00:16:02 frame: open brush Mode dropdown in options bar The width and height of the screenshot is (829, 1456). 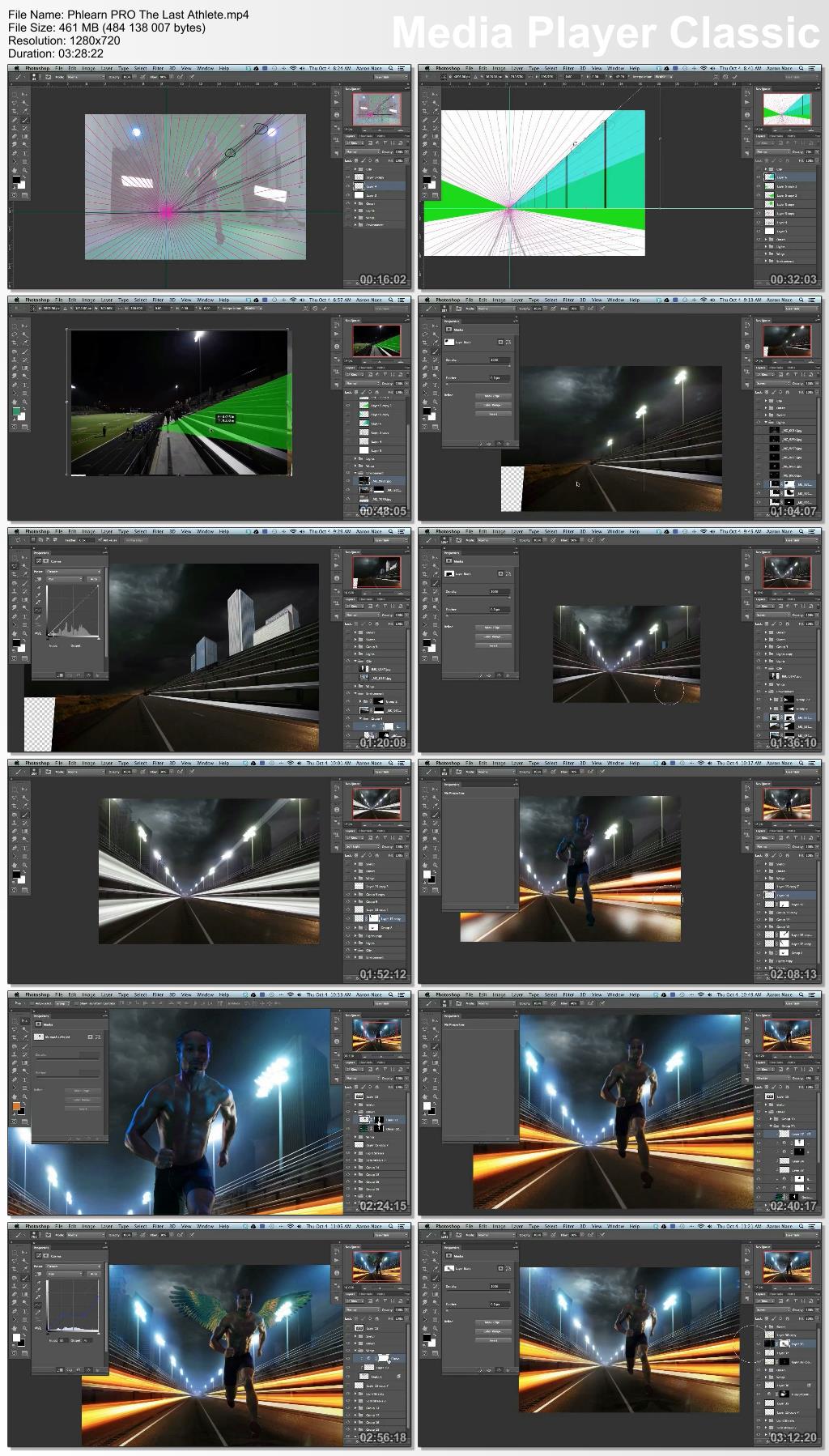[86, 77]
